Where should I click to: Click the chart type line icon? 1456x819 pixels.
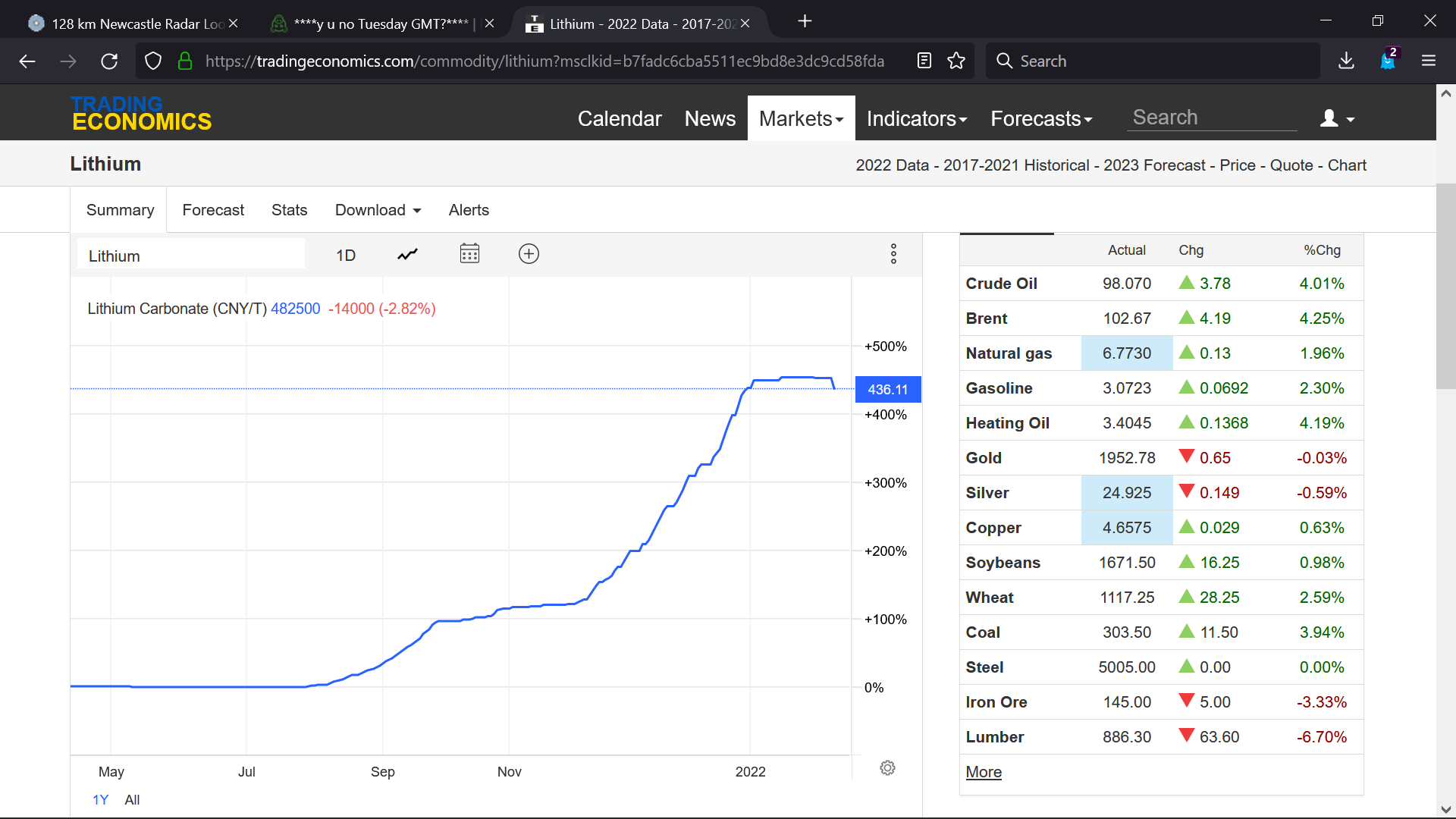[407, 255]
